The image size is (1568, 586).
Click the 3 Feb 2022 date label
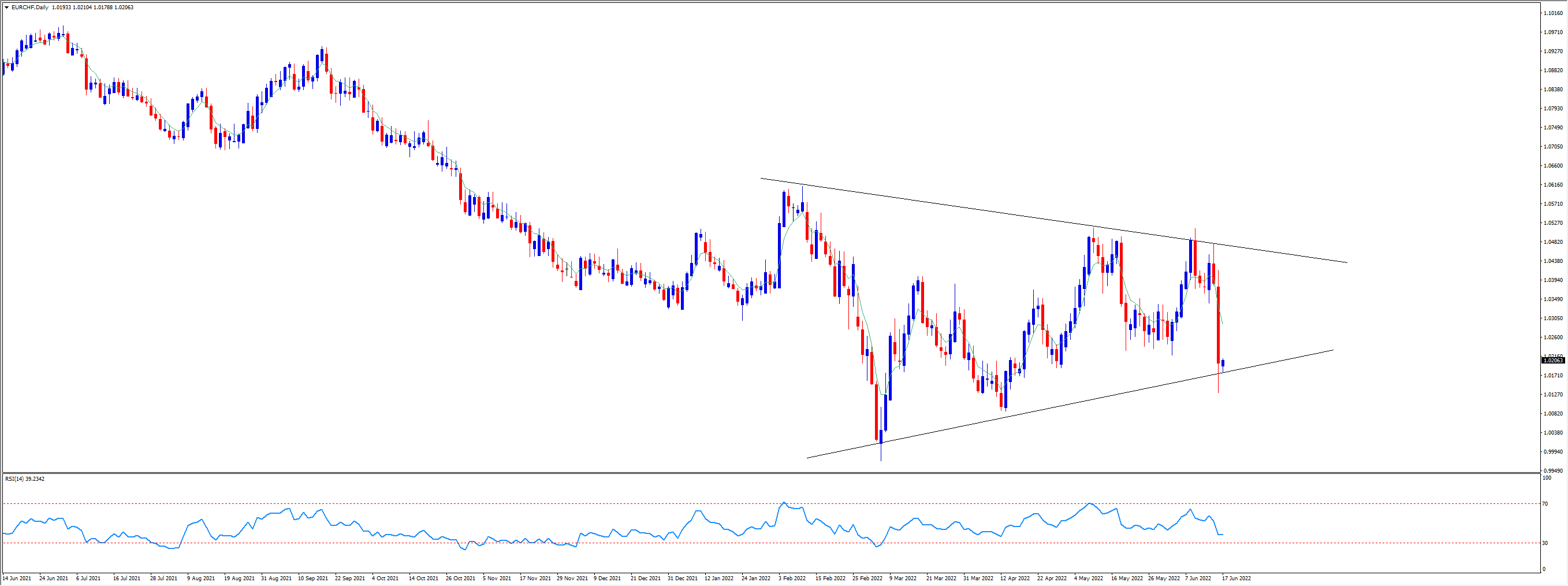(x=792, y=578)
